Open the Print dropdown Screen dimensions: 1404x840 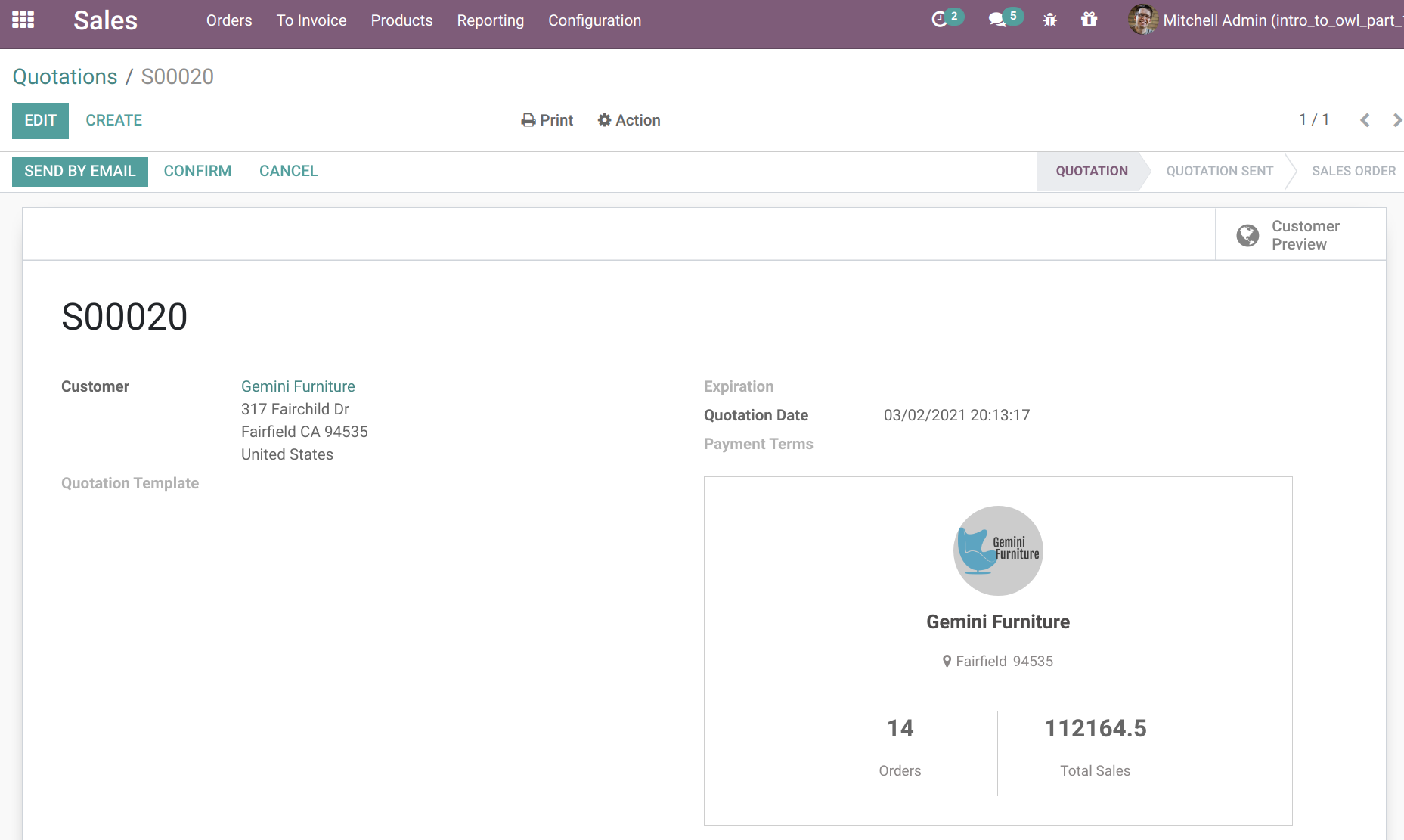547,120
